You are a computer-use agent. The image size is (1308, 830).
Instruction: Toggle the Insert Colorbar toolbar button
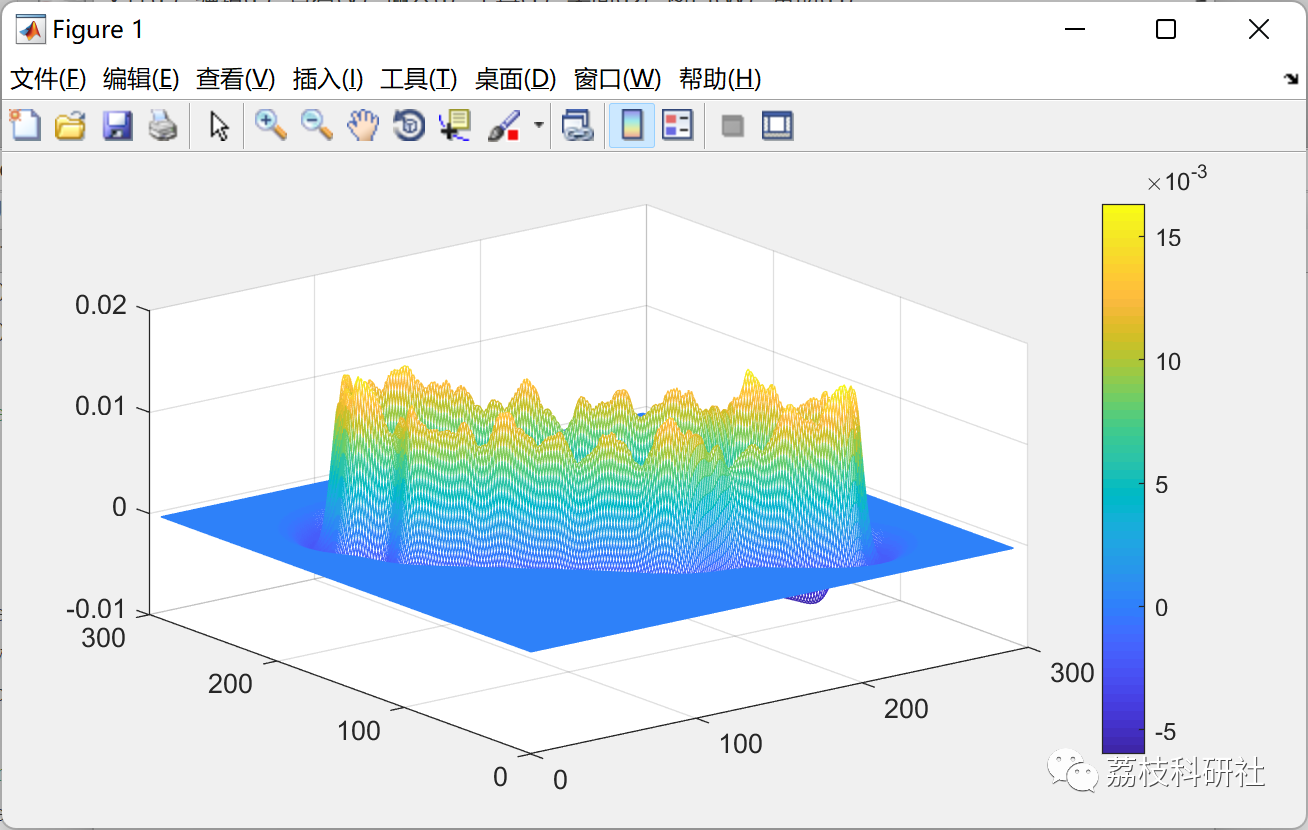tap(632, 126)
